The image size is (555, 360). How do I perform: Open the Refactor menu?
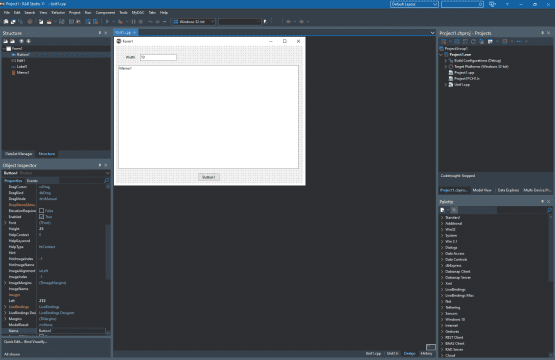(x=58, y=12)
